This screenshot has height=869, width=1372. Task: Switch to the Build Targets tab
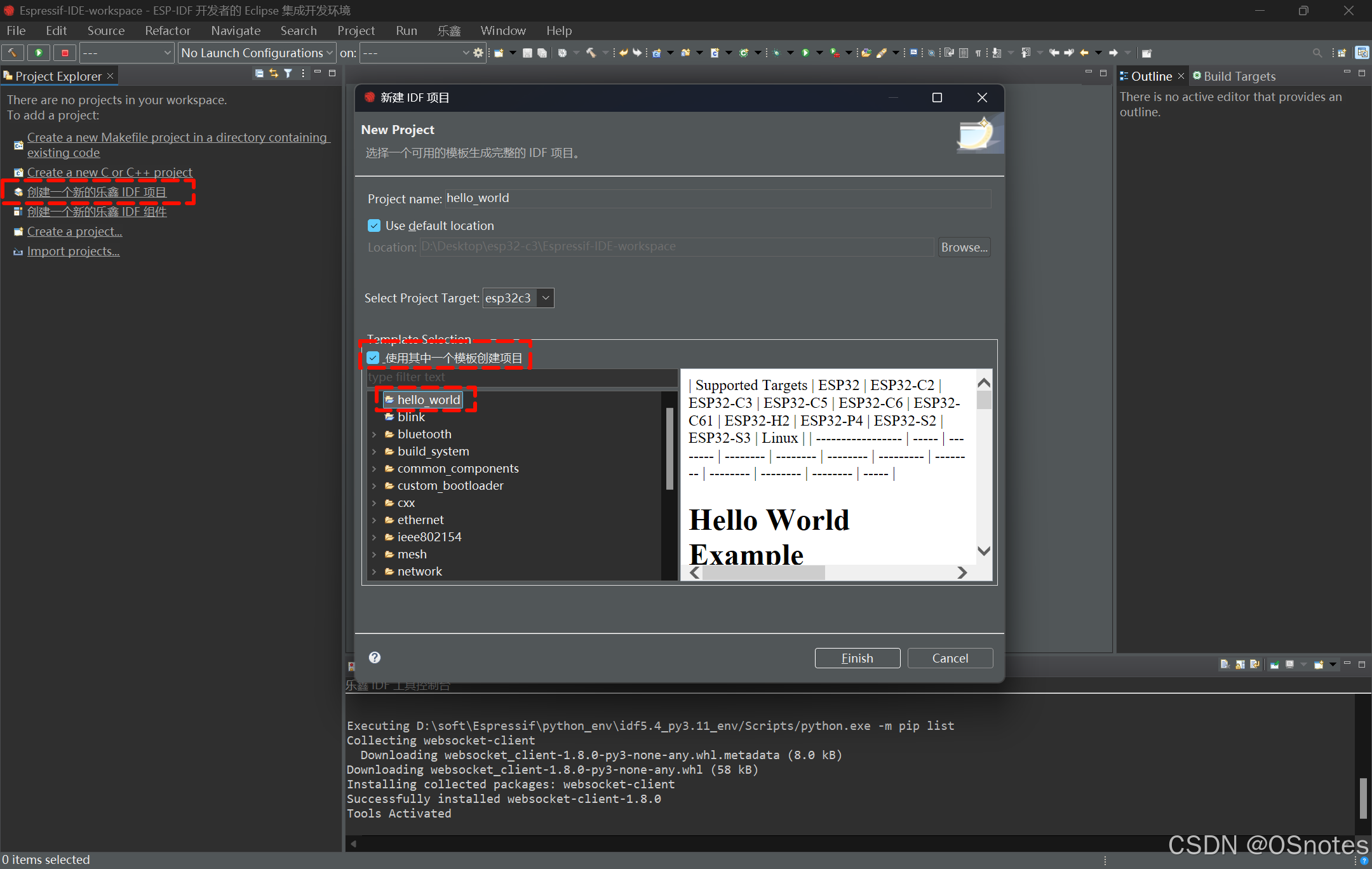click(1239, 76)
